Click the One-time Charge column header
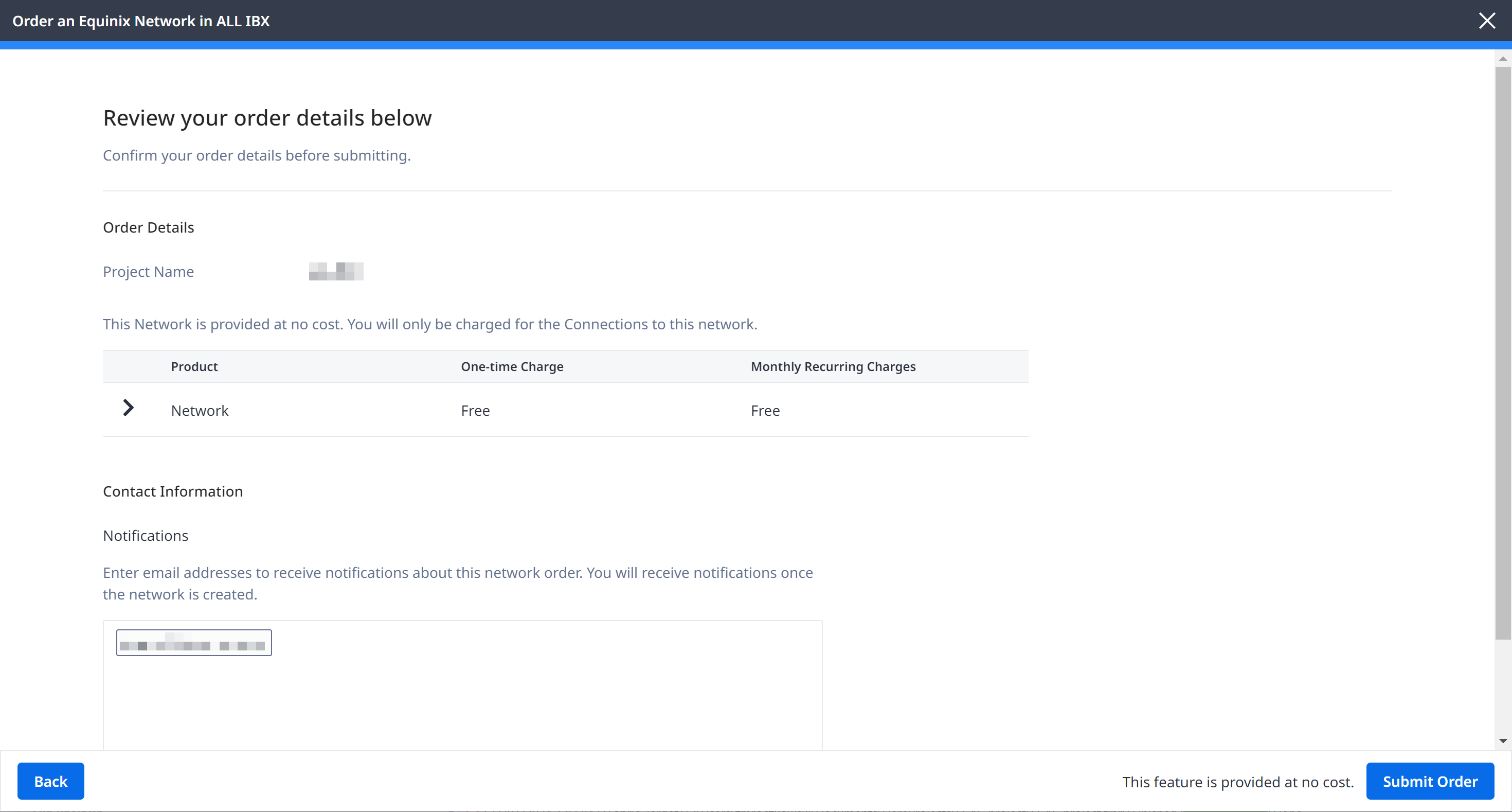 [512, 366]
